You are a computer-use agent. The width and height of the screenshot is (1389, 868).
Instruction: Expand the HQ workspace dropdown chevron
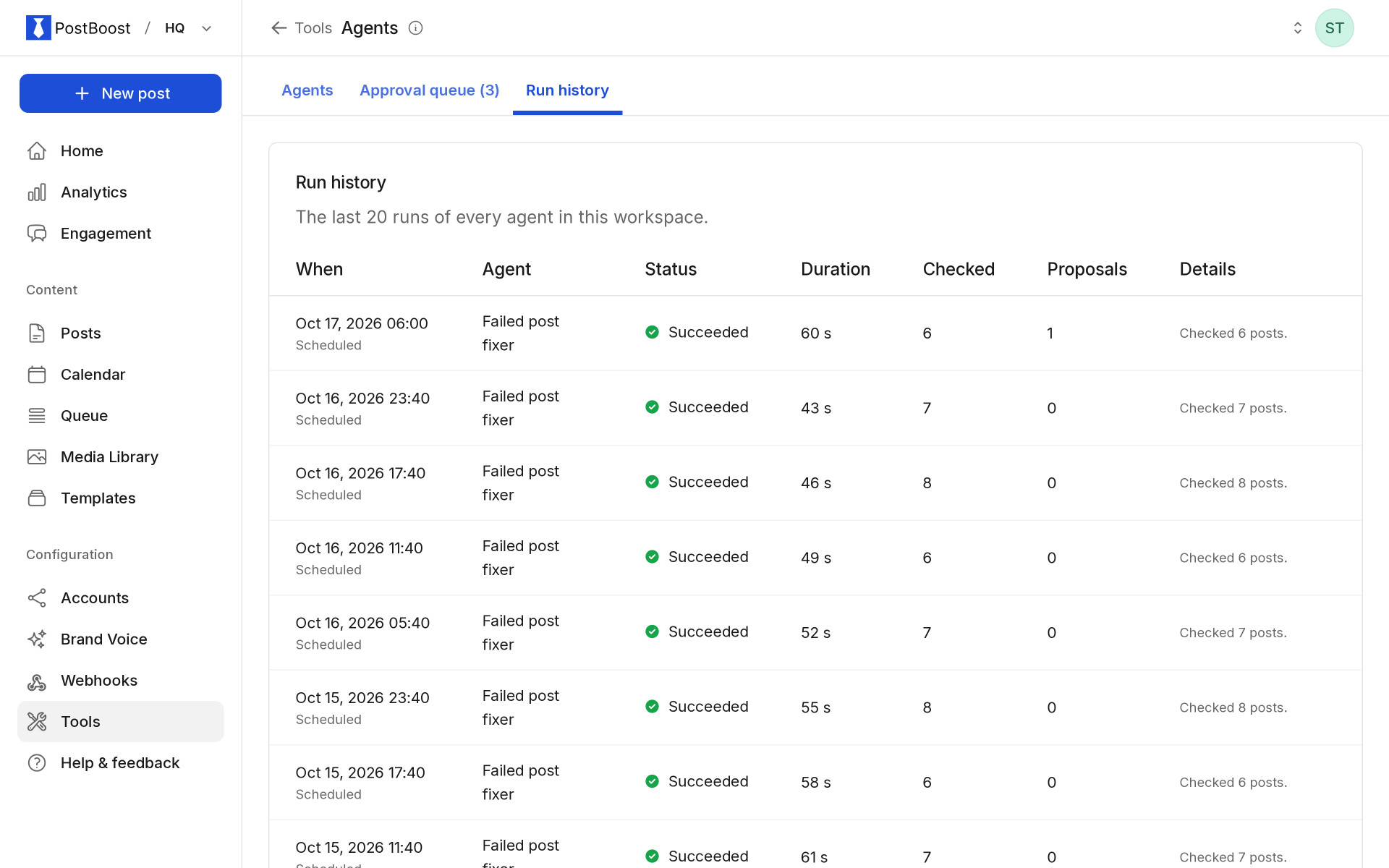pos(206,28)
